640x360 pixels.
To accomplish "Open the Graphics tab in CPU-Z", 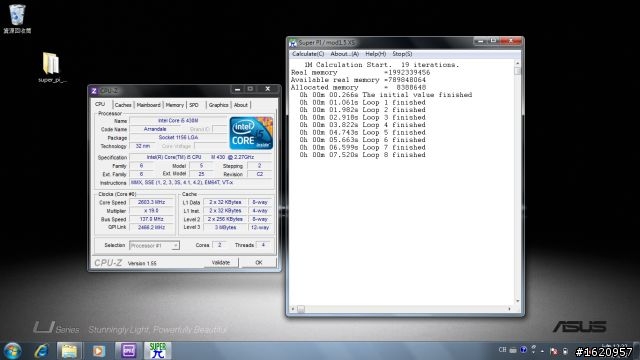I will pyautogui.click(x=218, y=105).
